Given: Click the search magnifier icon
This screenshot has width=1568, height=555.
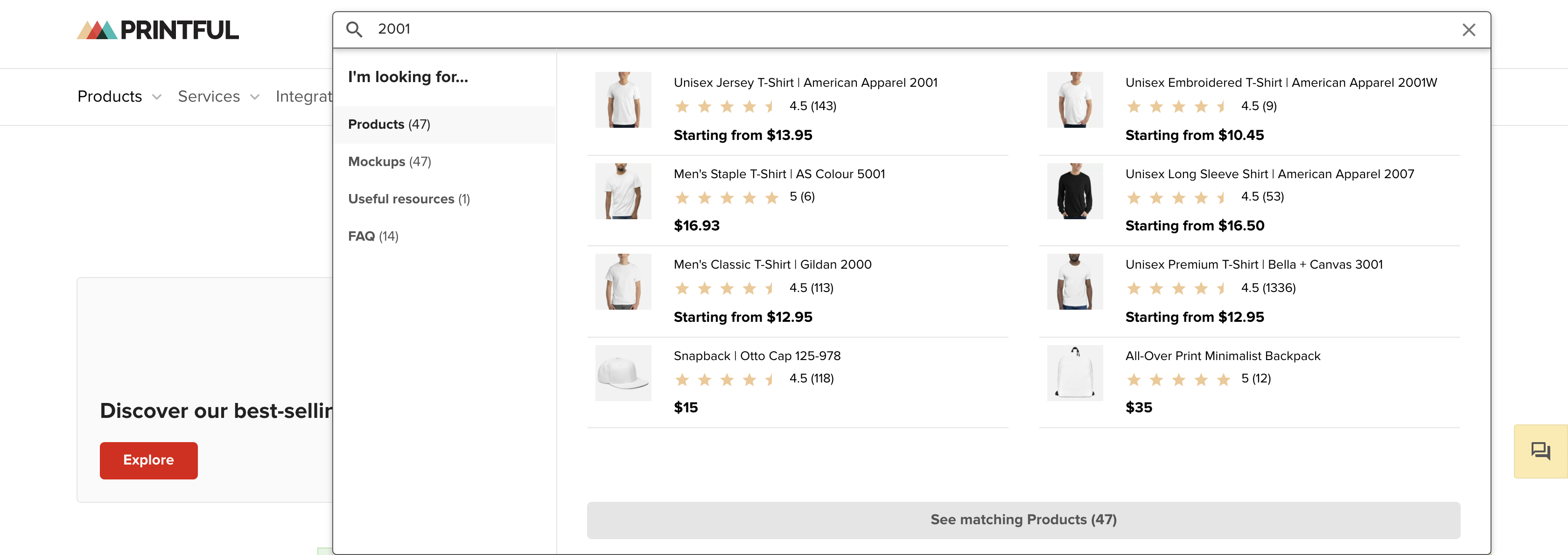Looking at the screenshot, I should point(354,29).
